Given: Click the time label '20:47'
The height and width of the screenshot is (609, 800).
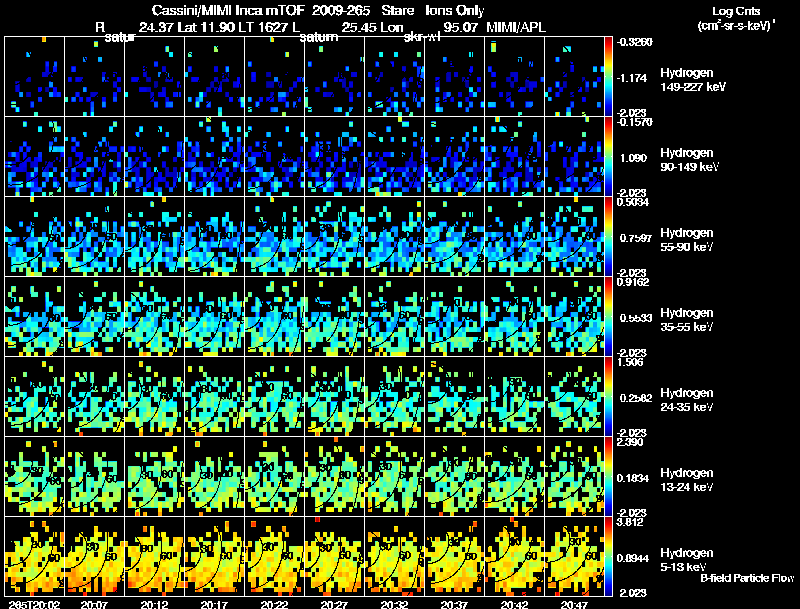Looking at the screenshot, I should [x=574, y=604].
